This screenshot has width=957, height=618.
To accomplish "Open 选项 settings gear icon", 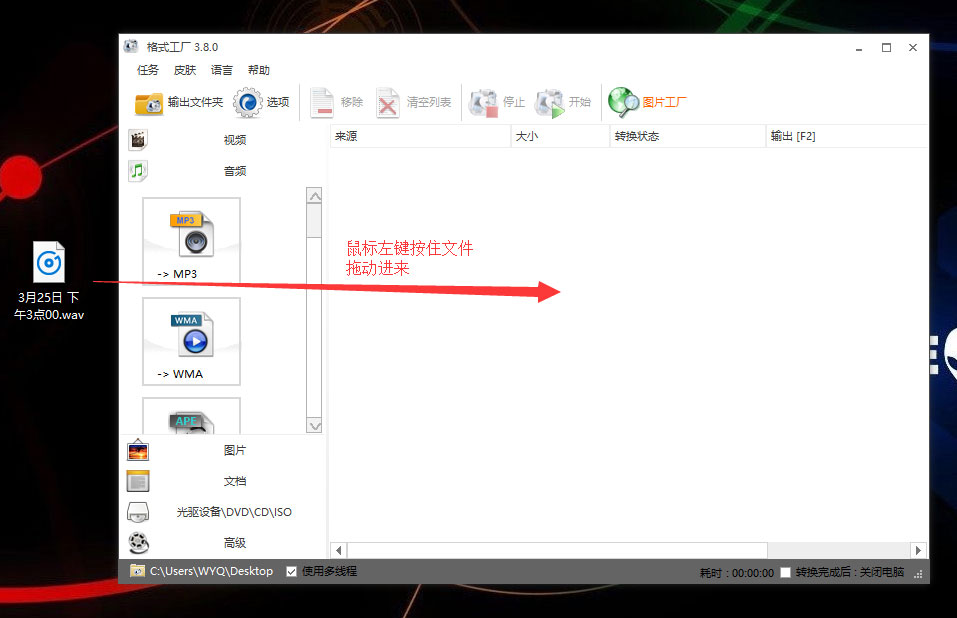I will point(247,102).
